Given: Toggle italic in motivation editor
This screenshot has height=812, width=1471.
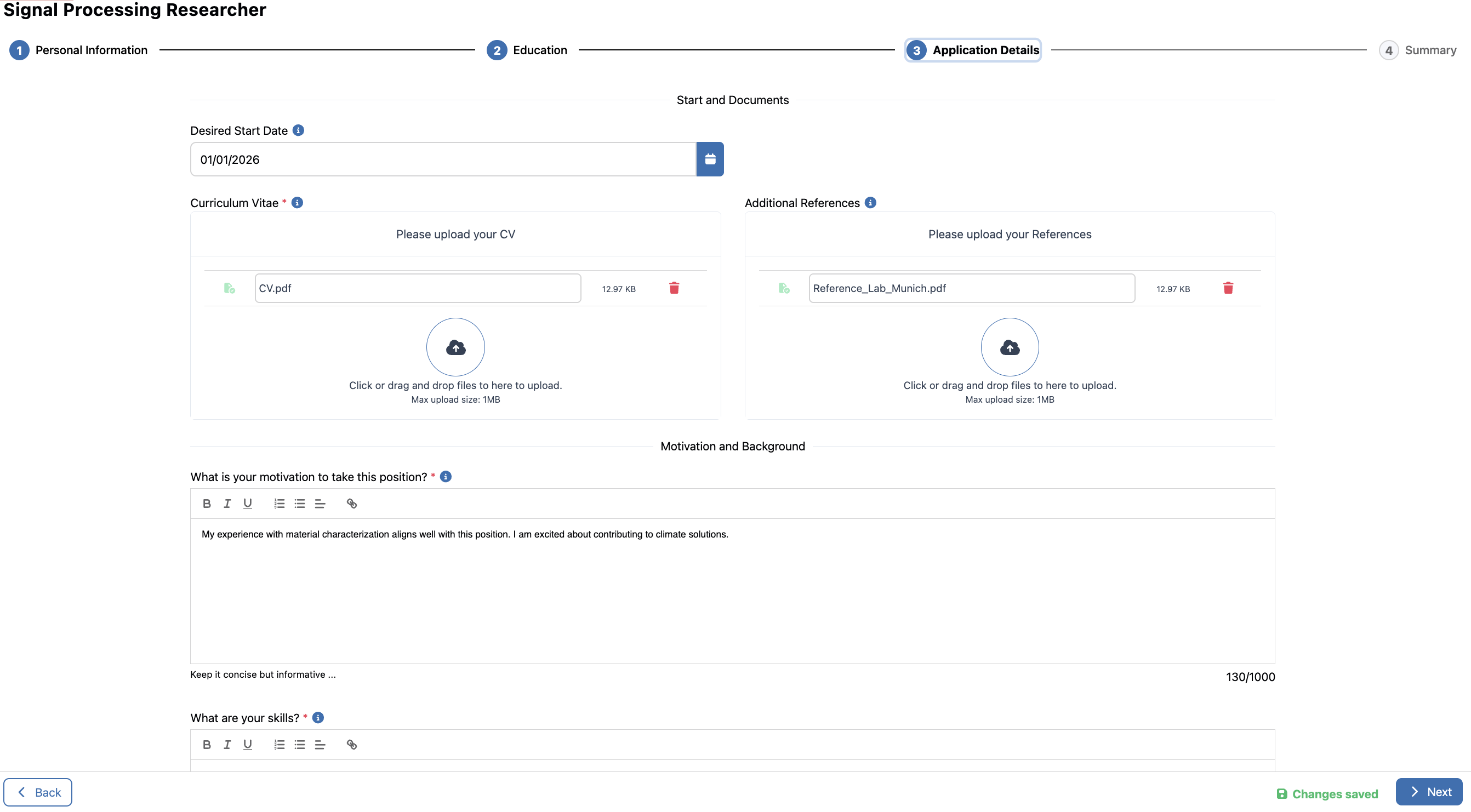Looking at the screenshot, I should pos(227,503).
